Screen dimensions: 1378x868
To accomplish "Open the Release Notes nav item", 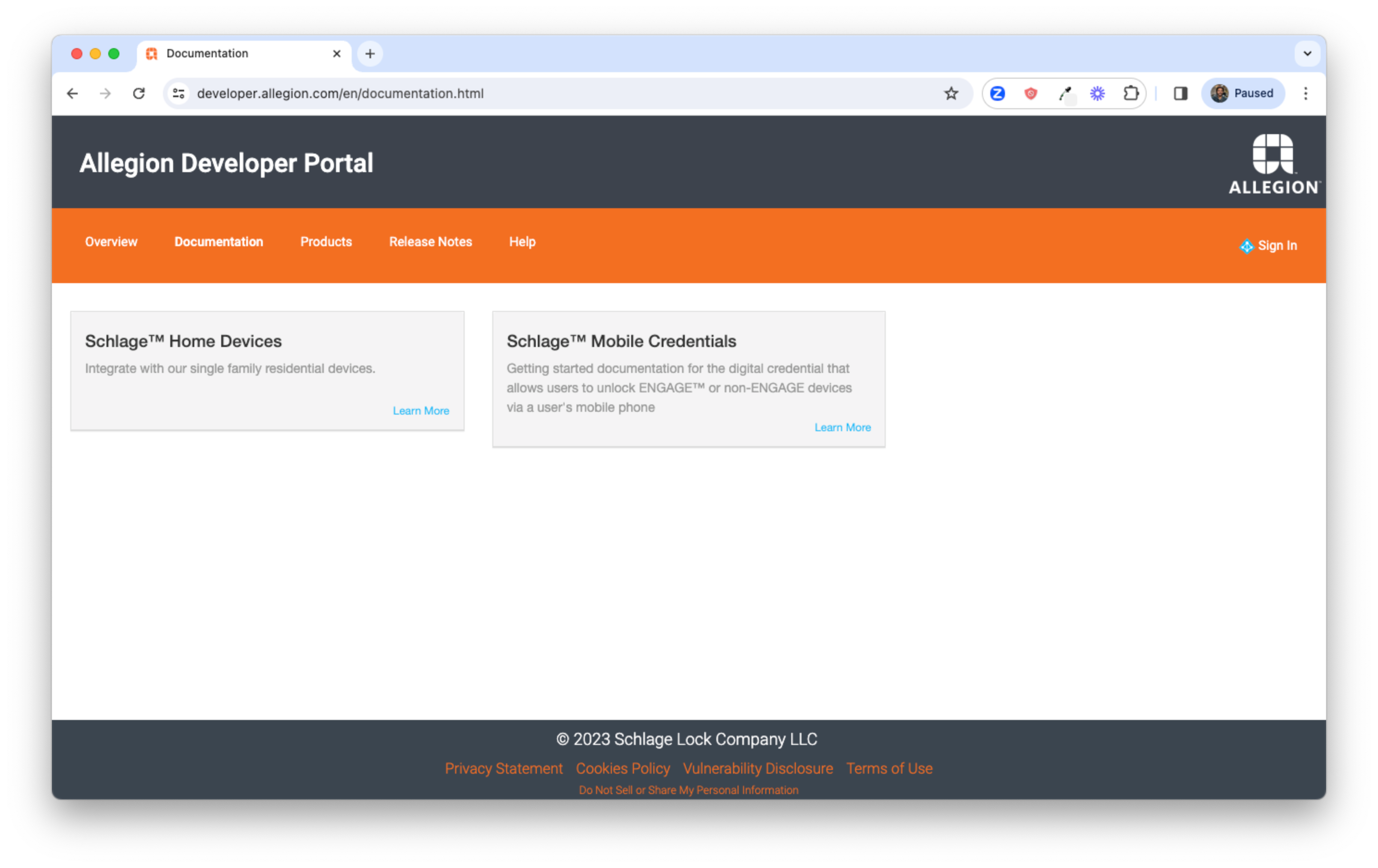I will pos(430,242).
